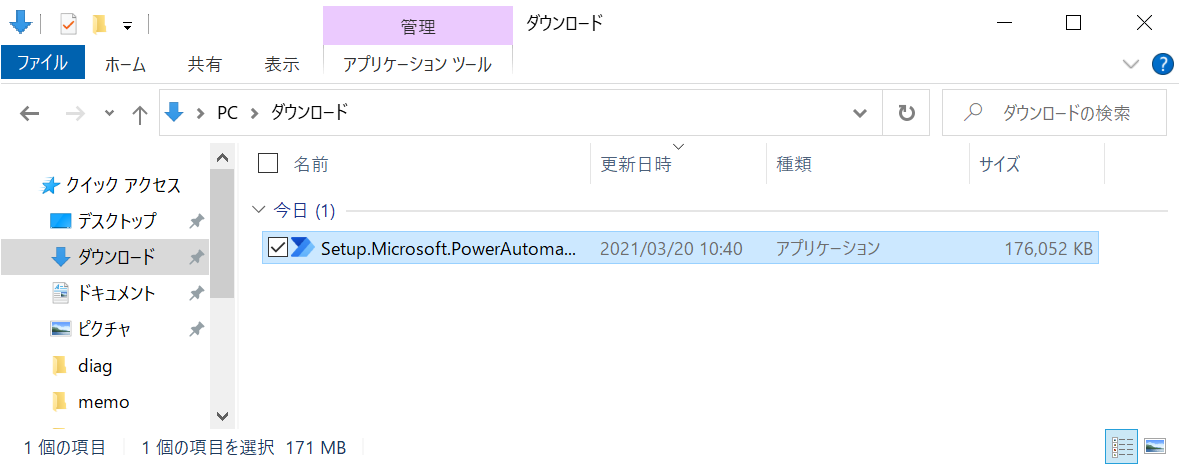The height and width of the screenshot is (465, 1180).
Task: Click the navigation pane scroll down arrow
Action: point(221,415)
